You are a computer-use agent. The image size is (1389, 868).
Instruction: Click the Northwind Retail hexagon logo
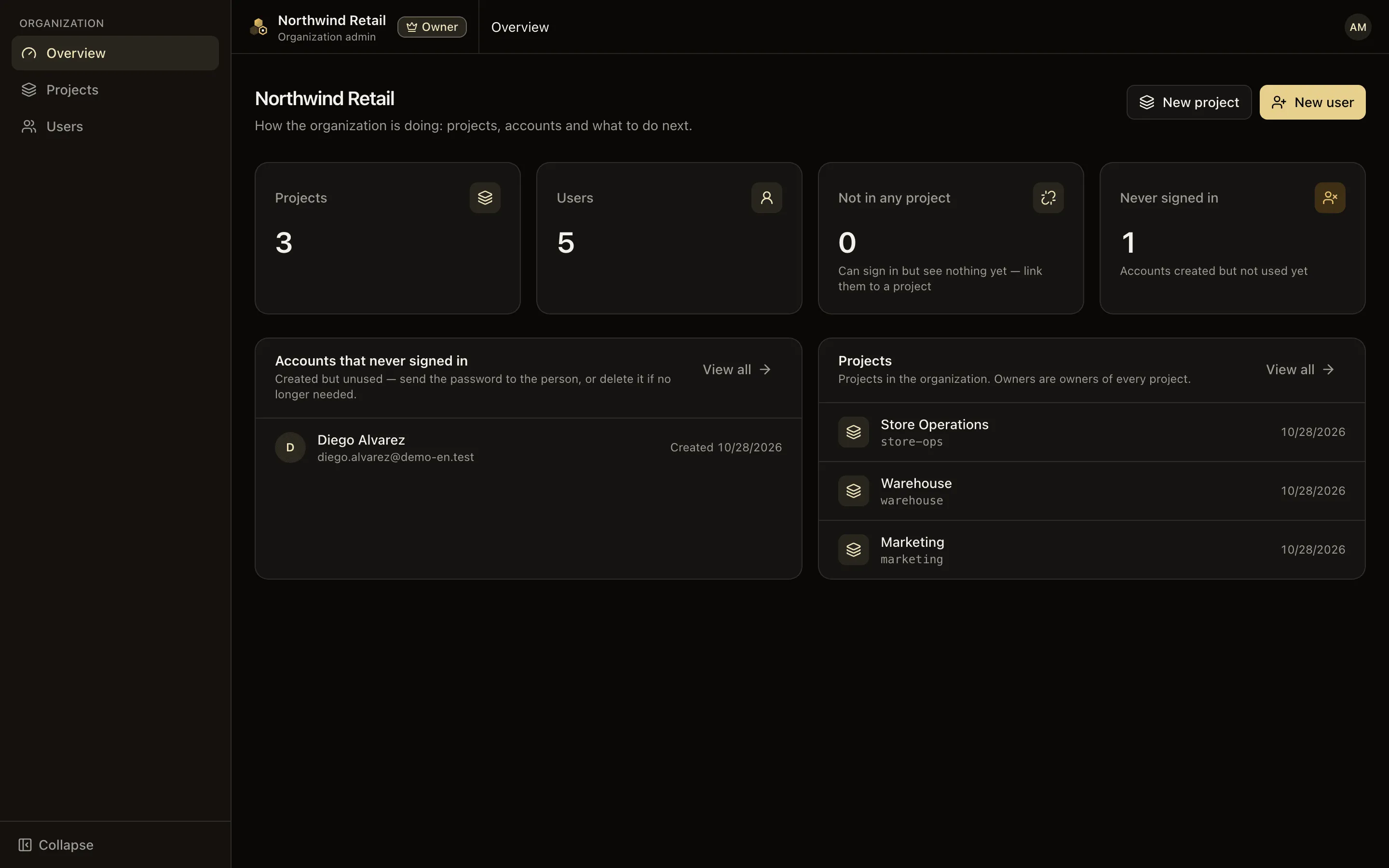[259, 27]
